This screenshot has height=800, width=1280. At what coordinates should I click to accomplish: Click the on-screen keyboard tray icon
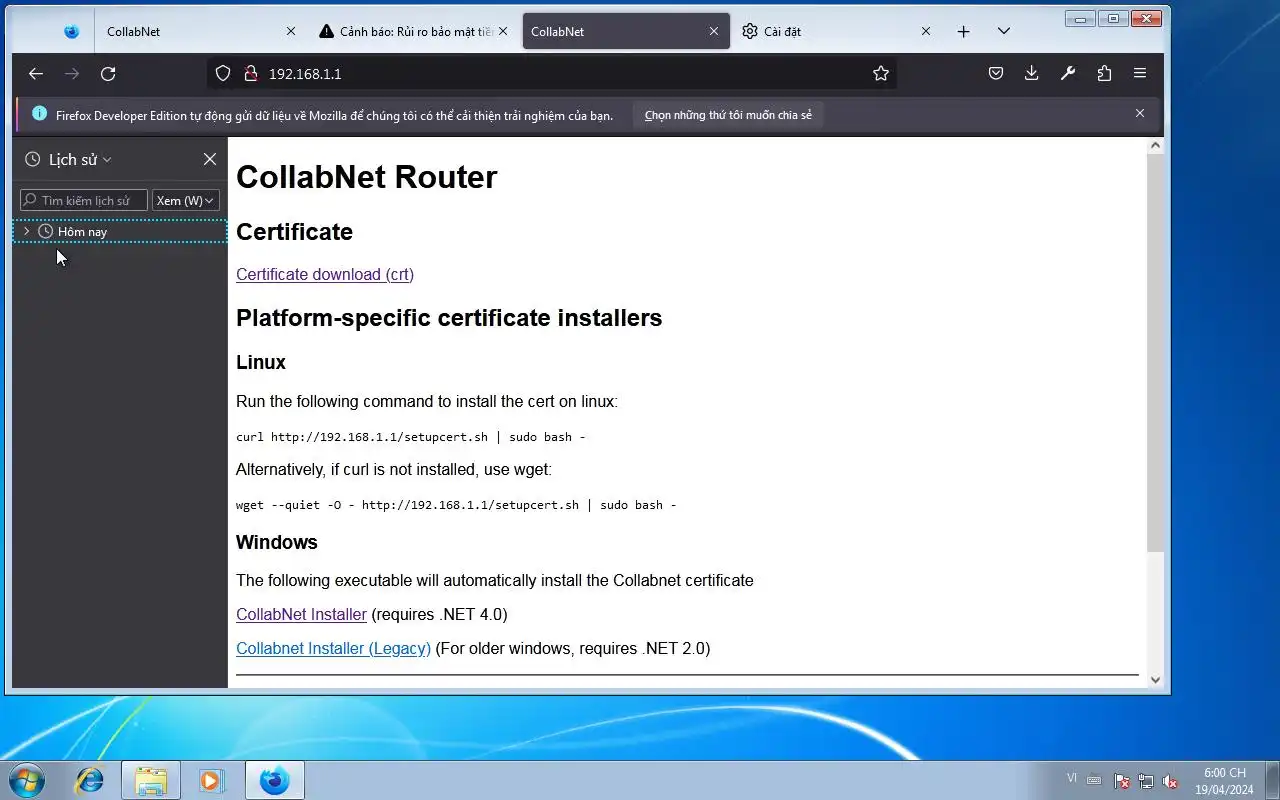[1094, 781]
